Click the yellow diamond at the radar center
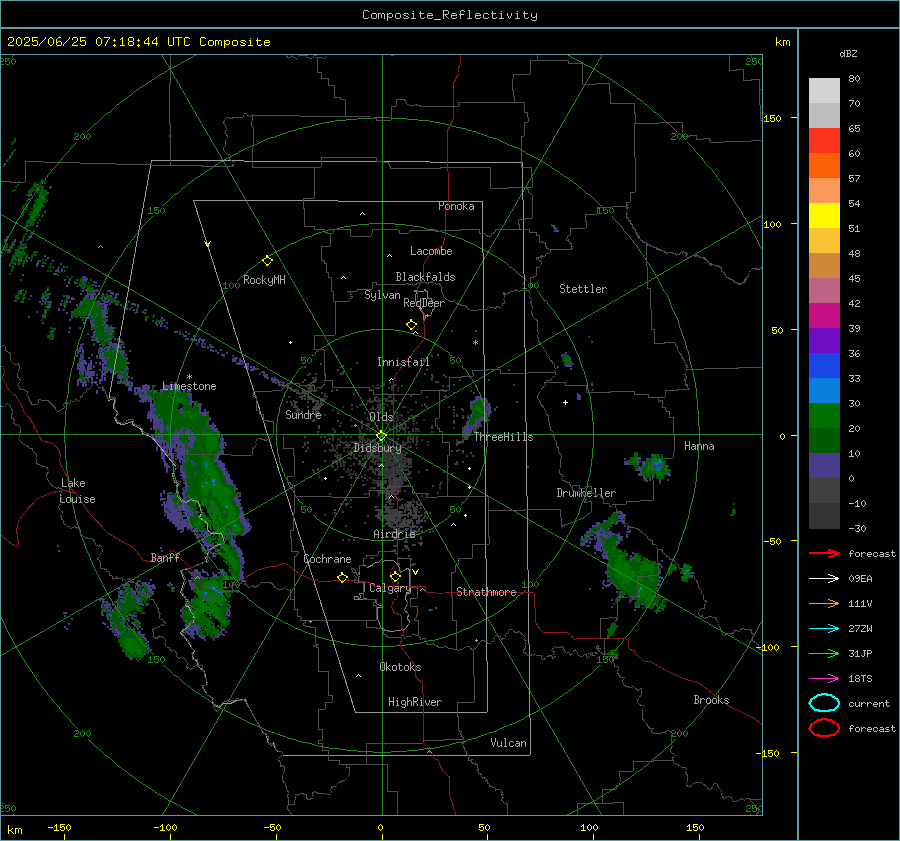The width and height of the screenshot is (900, 841). pos(381,436)
